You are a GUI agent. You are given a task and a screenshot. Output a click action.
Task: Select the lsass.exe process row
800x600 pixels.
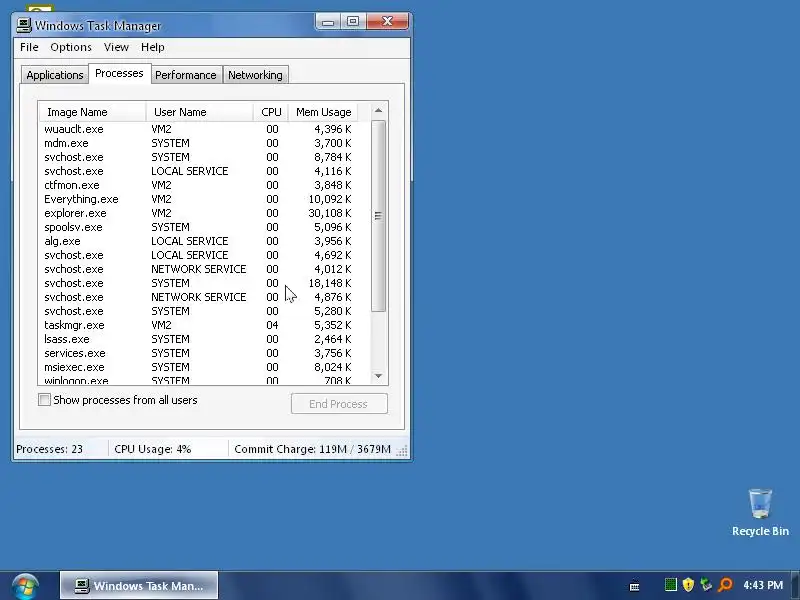(204, 339)
